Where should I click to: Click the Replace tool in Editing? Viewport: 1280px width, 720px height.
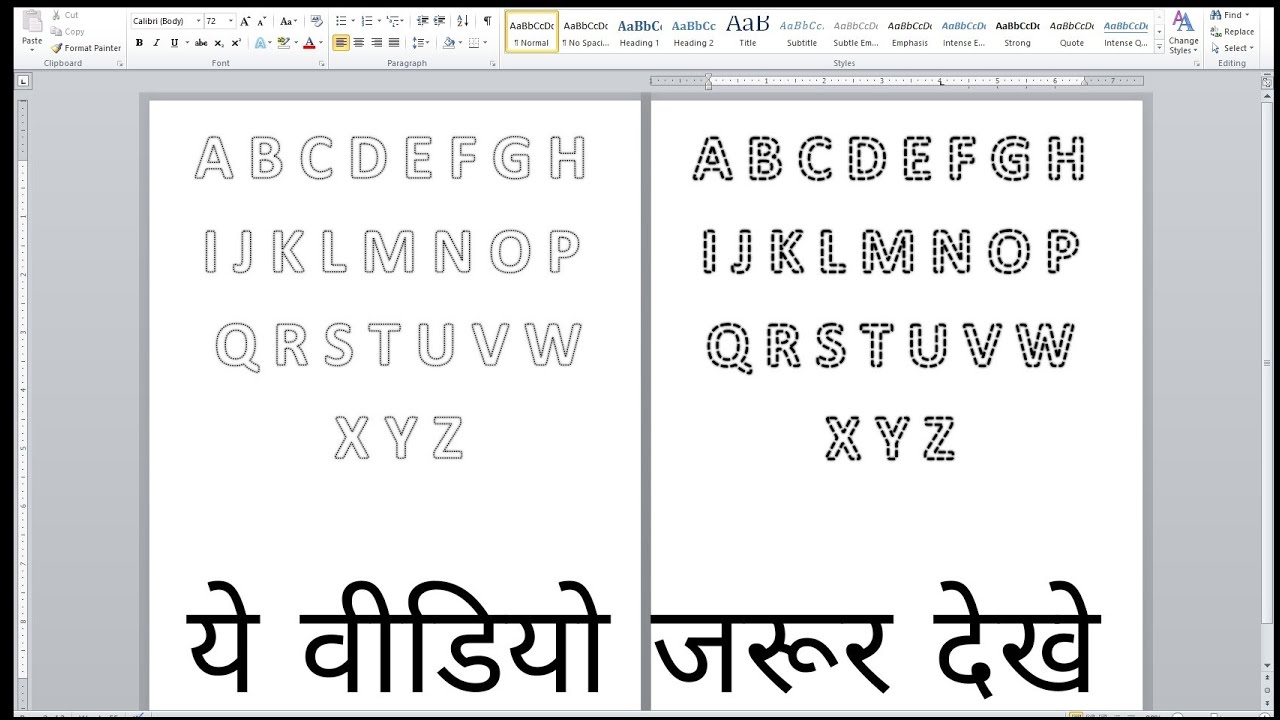(x=1231, y=32)
